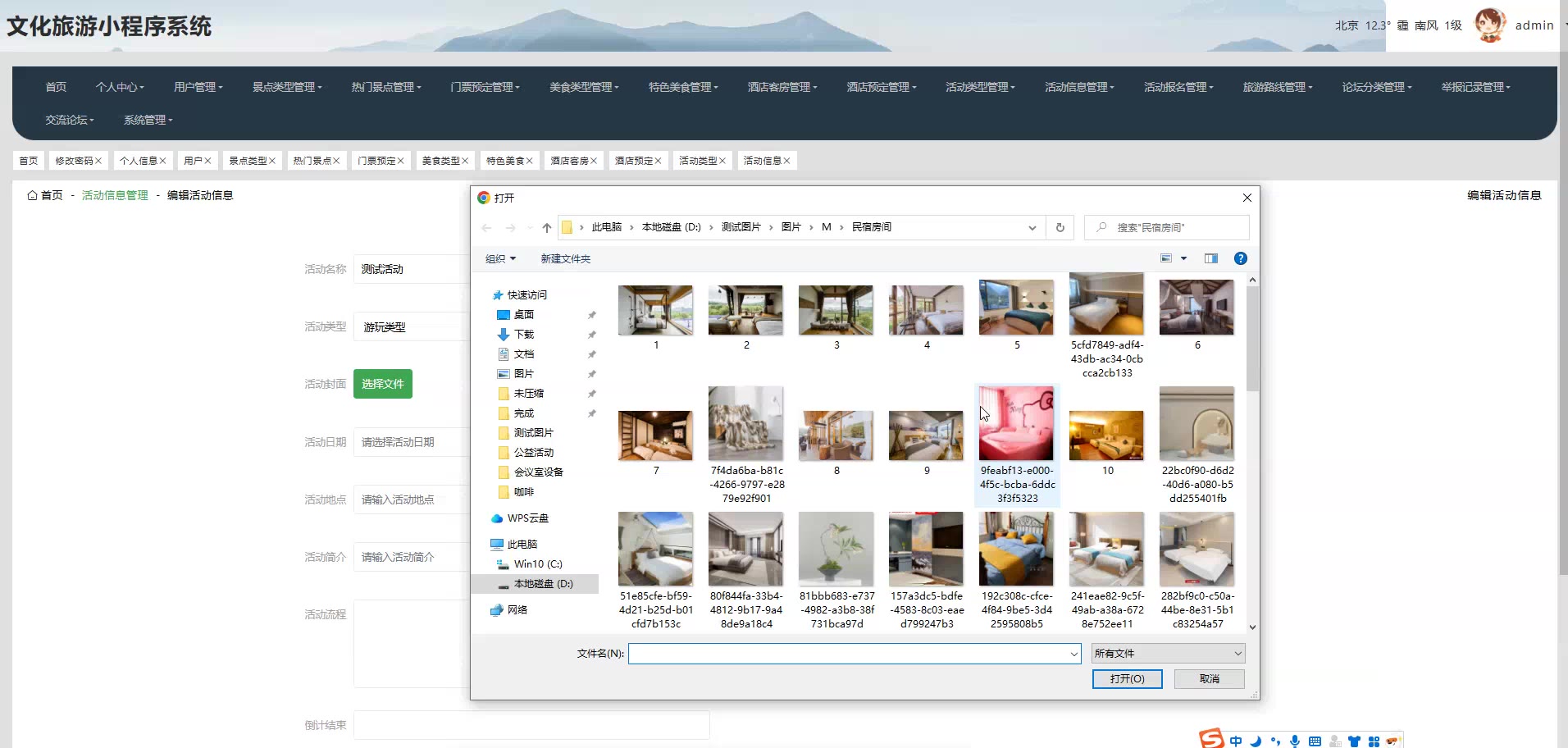Close the 个人信息 tab
Viewport: 1568px width, 748px height.
point(162,161)
